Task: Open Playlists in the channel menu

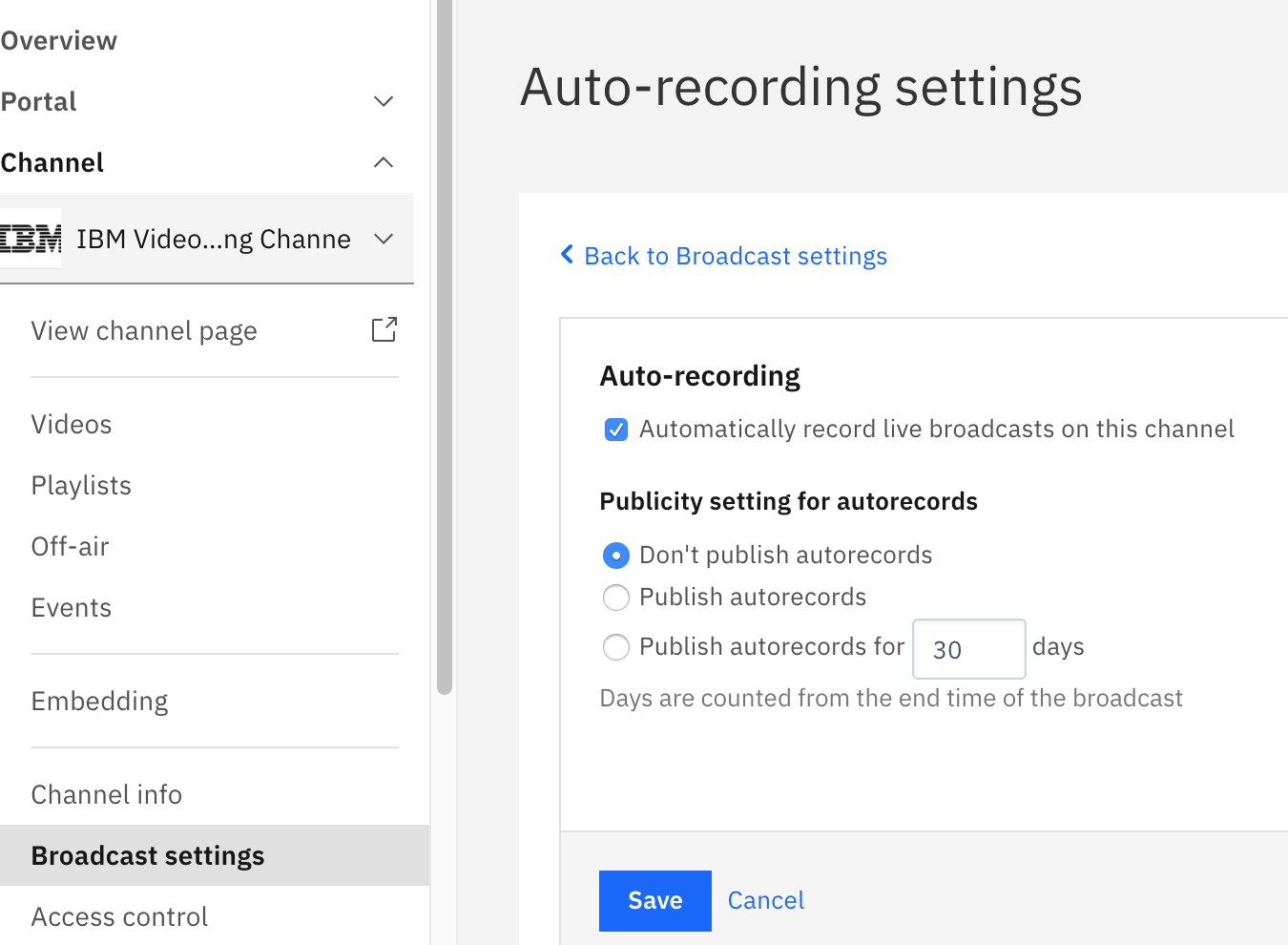Action: pyautogui.click(x=81, y=485)
